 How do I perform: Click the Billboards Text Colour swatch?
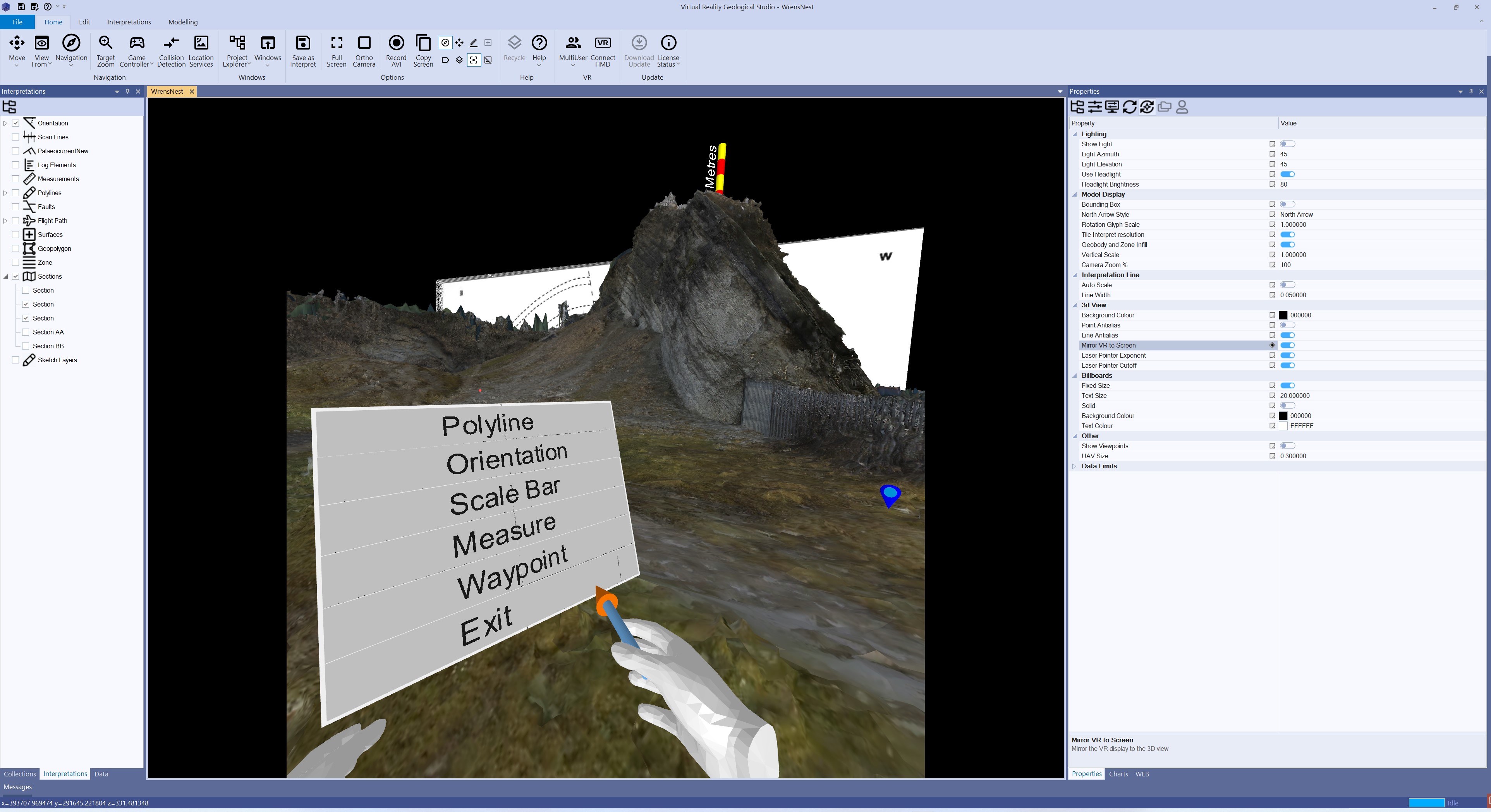(1283, 426)
